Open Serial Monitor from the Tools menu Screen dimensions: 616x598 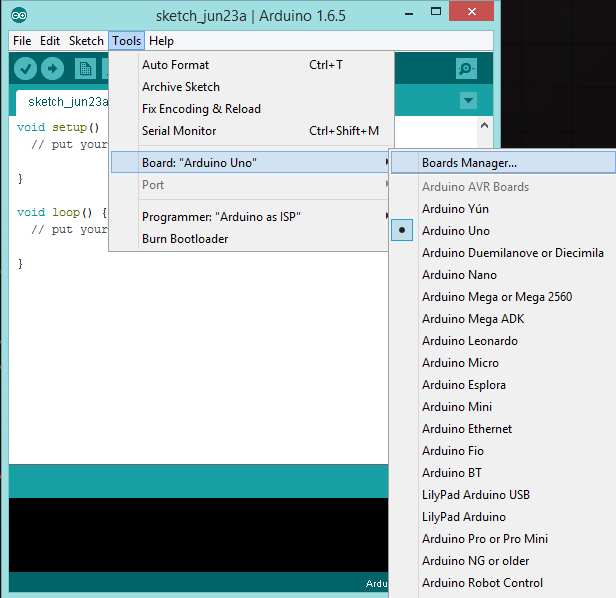[252, 131]
